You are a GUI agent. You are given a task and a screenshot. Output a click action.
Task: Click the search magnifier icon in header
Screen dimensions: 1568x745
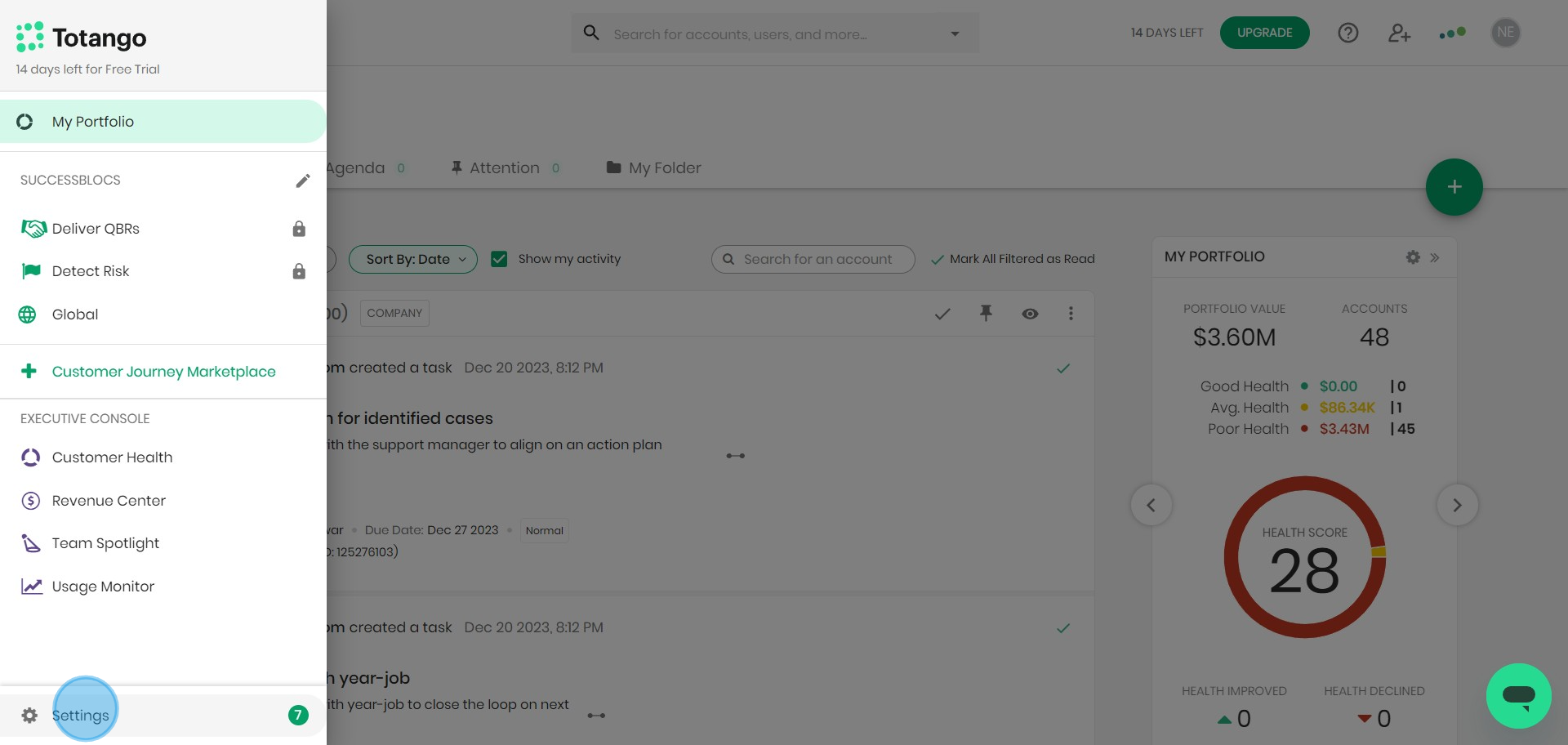tap(591, 33)
